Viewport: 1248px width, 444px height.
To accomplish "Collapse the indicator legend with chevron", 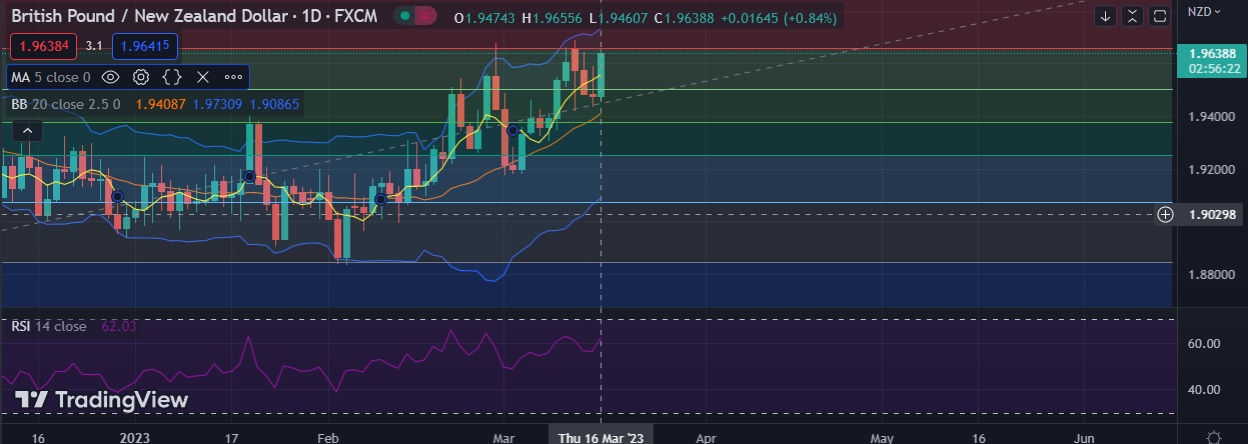I will coord(27,130).
